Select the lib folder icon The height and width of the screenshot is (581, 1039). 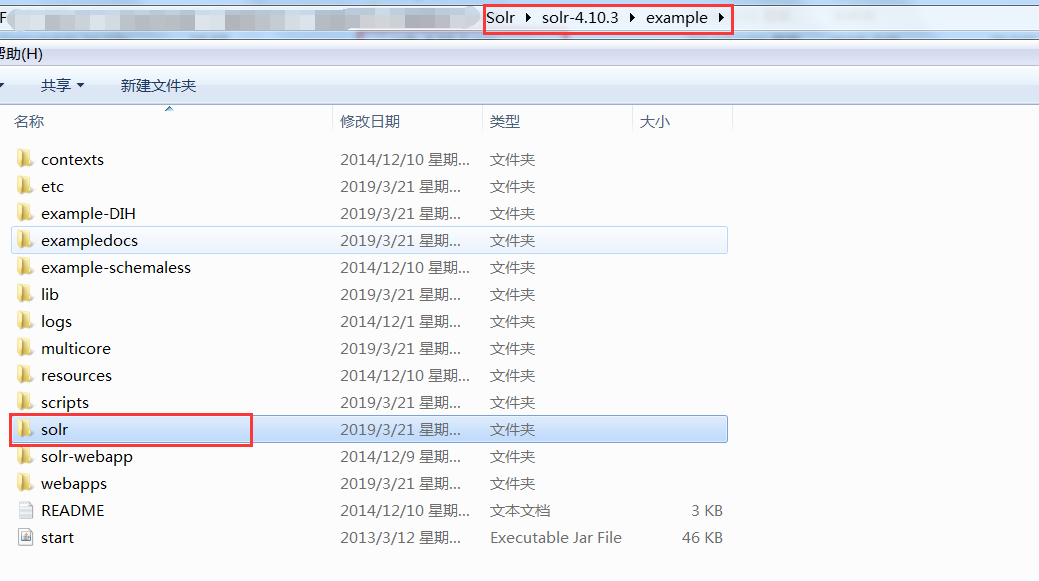25,294
